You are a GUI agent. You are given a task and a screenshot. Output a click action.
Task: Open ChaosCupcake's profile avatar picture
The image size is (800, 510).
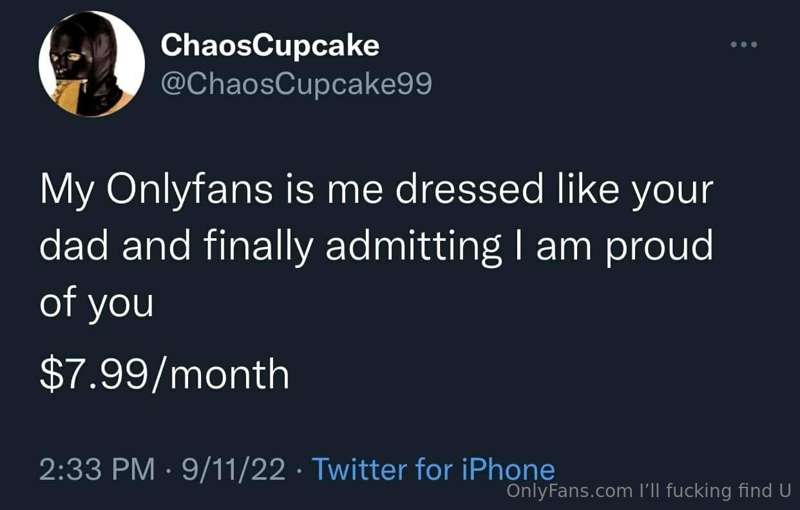coord(92,64)
